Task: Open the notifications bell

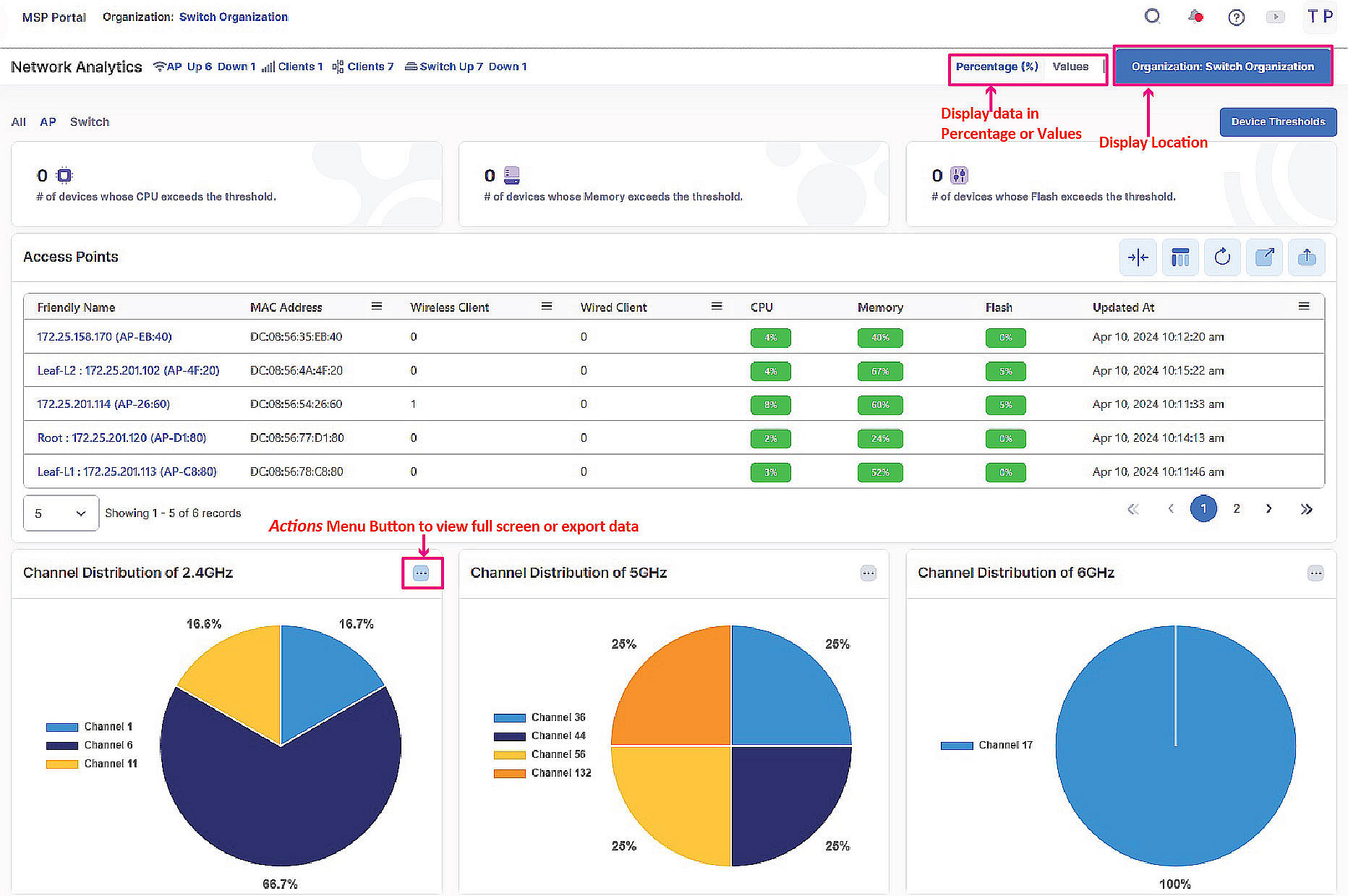Action: [x=1195, y=17]
